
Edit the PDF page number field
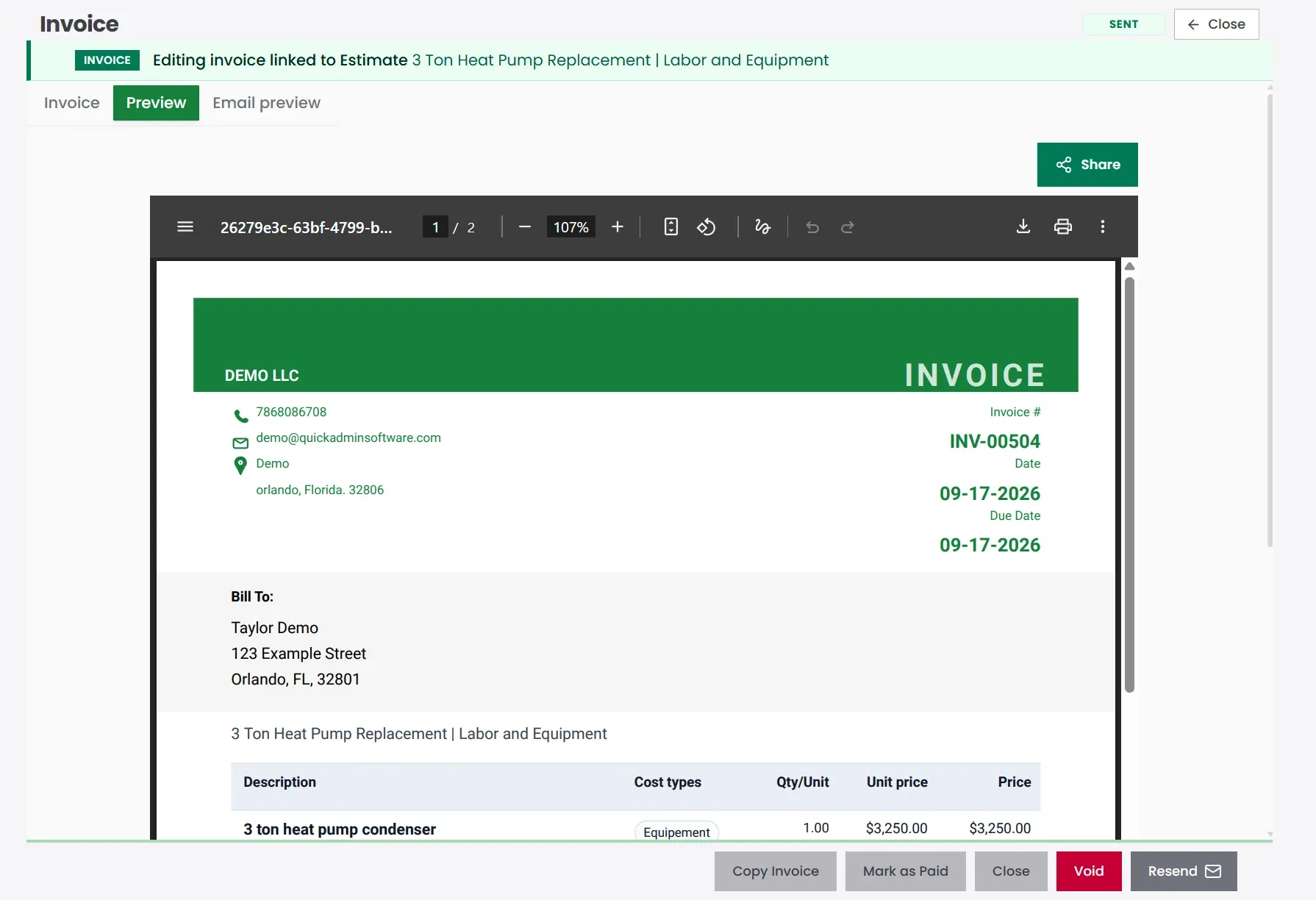click(435, 227)
